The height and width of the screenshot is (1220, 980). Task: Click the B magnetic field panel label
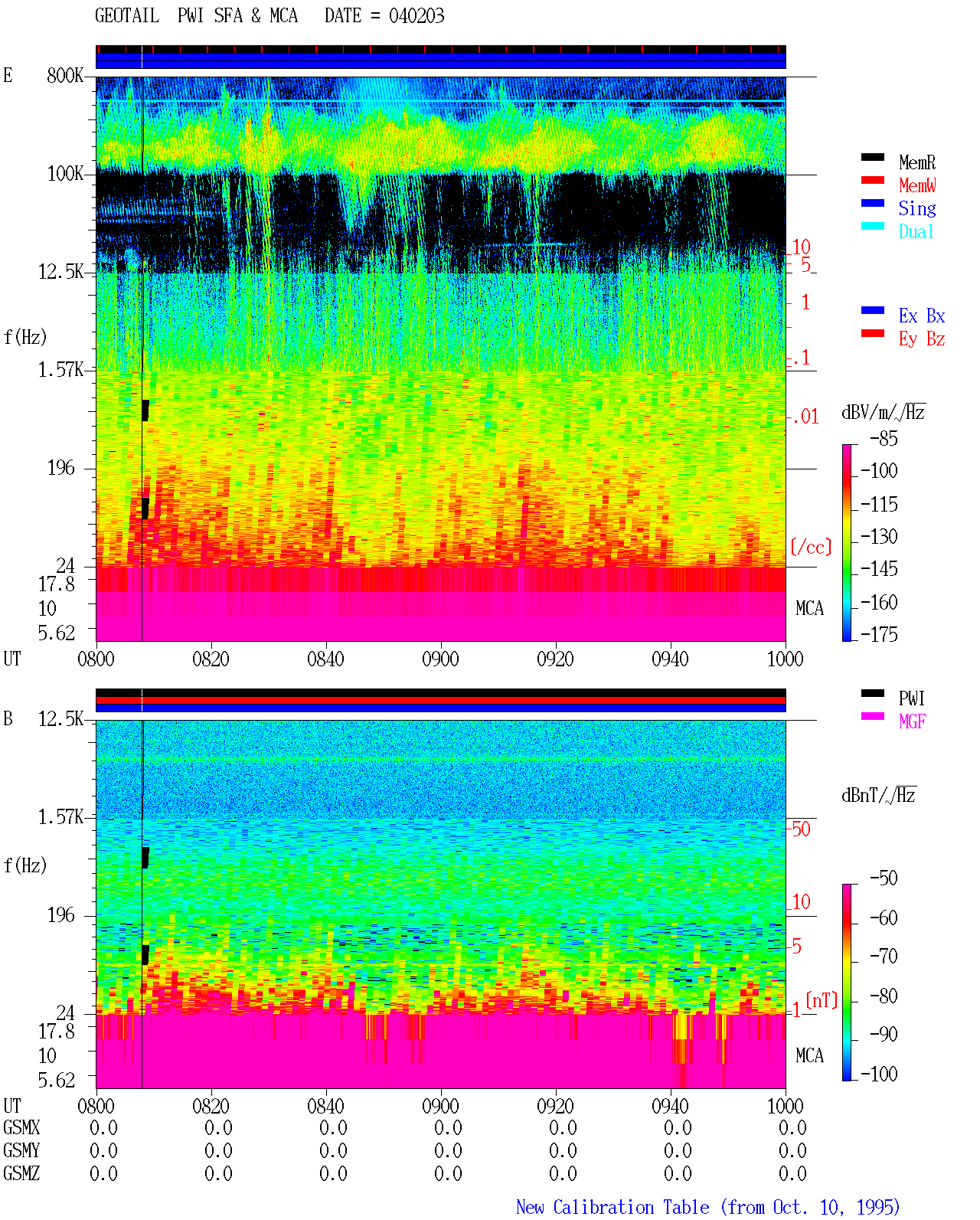click(8, 719)
